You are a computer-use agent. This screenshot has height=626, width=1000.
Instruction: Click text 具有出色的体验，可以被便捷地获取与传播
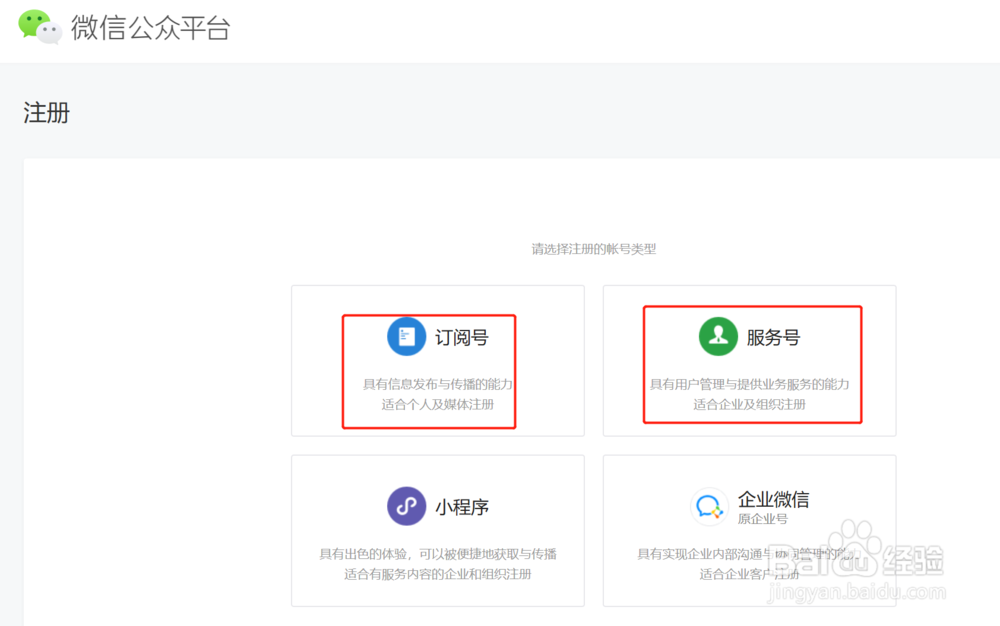[438, 554]
